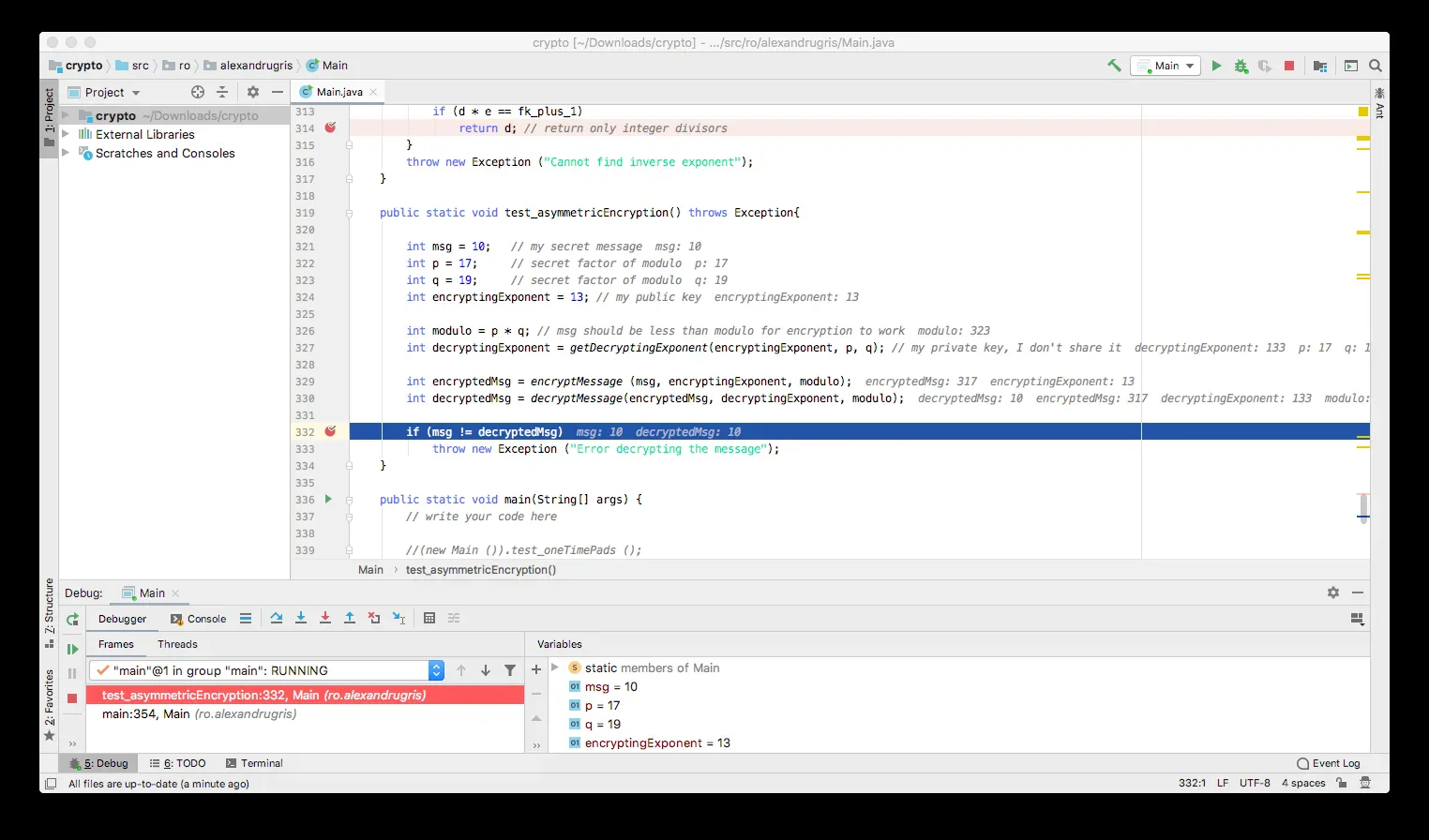The image size is (1429, 840).
Task: Toggle the read-only lock in the status bar
Action: point(1342,783)
